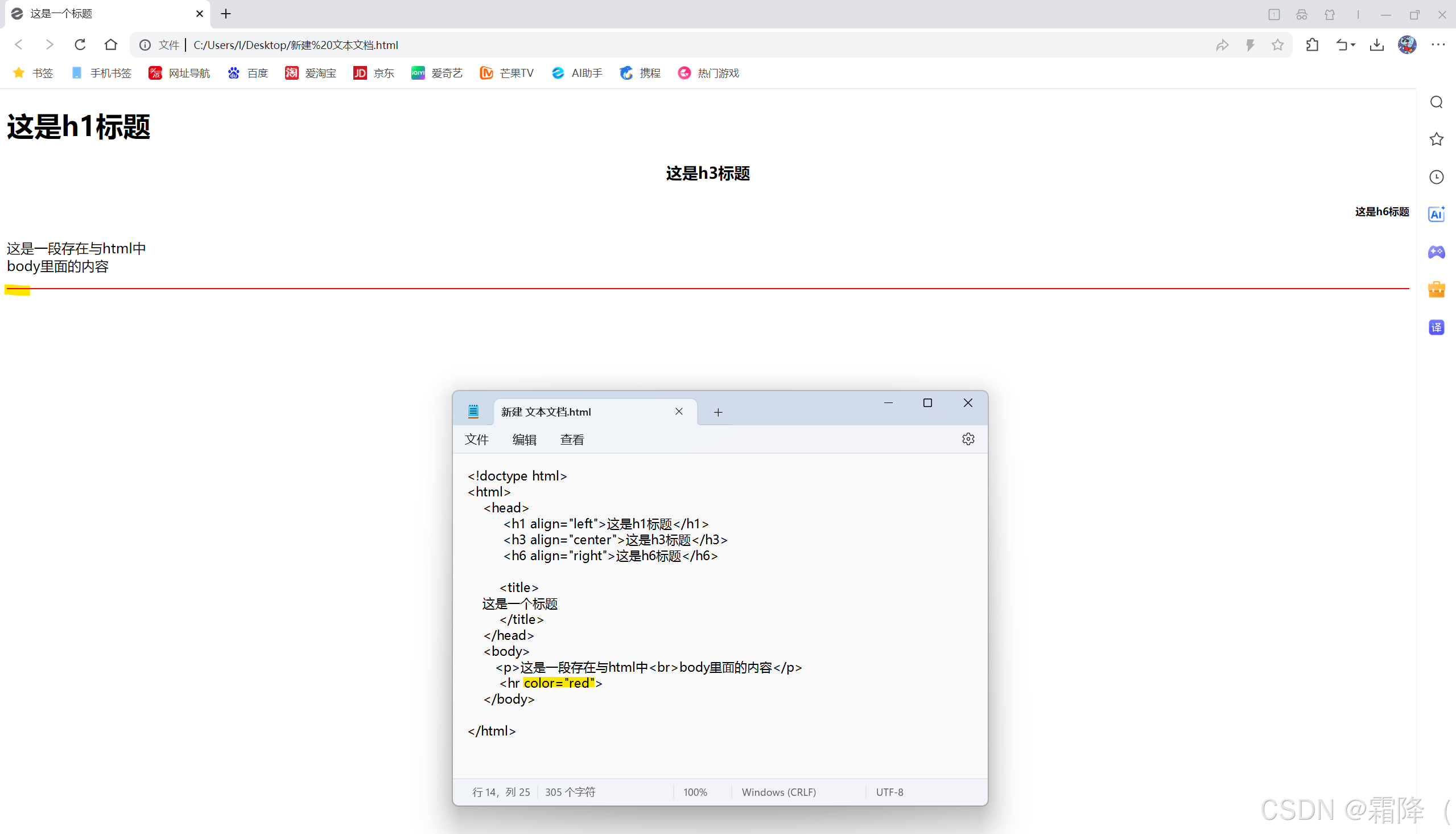Click the AI assistant sidebar icon
1456x834 pixels.
click(1437, 214)
